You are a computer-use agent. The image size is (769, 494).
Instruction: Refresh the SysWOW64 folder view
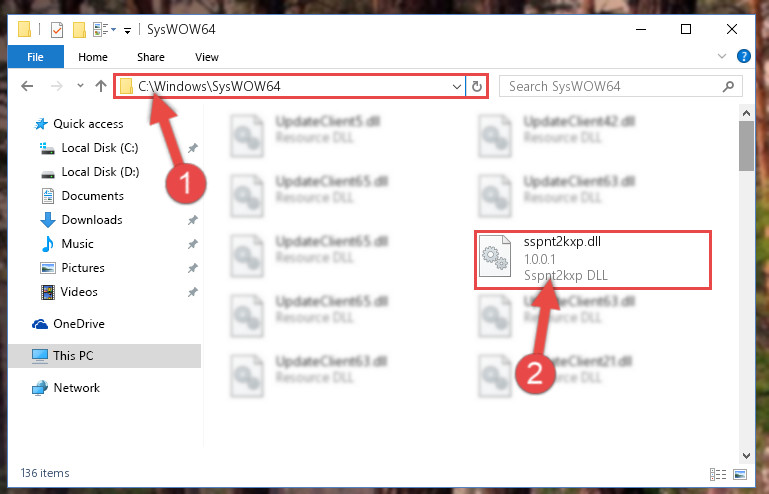[476, 87]
